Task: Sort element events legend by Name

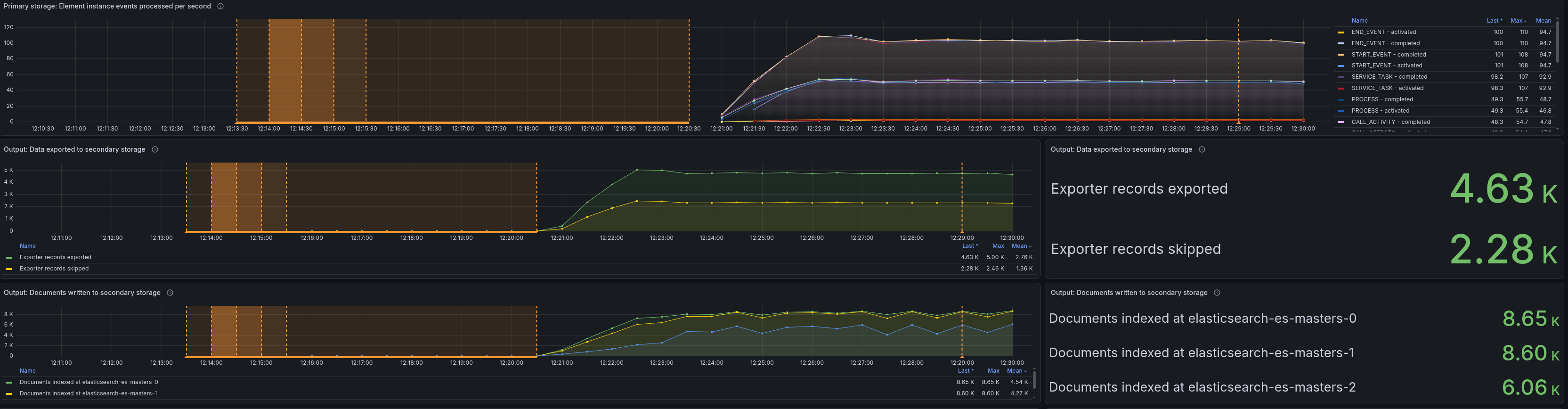Action: coord(1359,21)
